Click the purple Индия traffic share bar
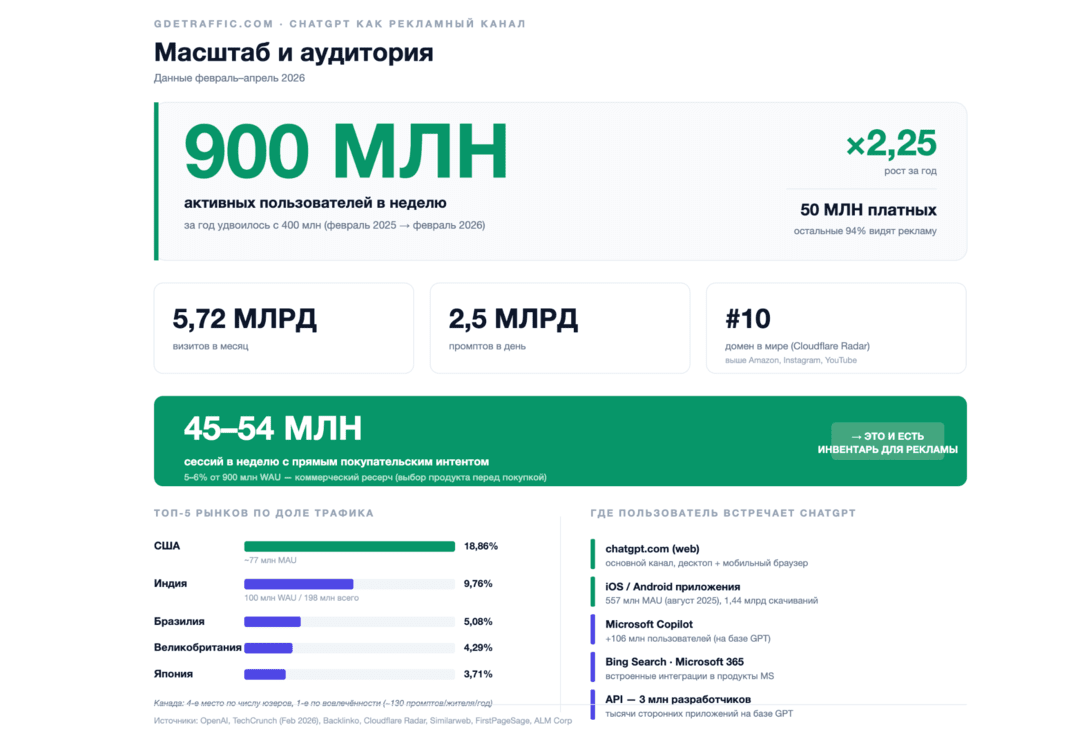This screenshot has width=1080, height=742. (298, 584)
